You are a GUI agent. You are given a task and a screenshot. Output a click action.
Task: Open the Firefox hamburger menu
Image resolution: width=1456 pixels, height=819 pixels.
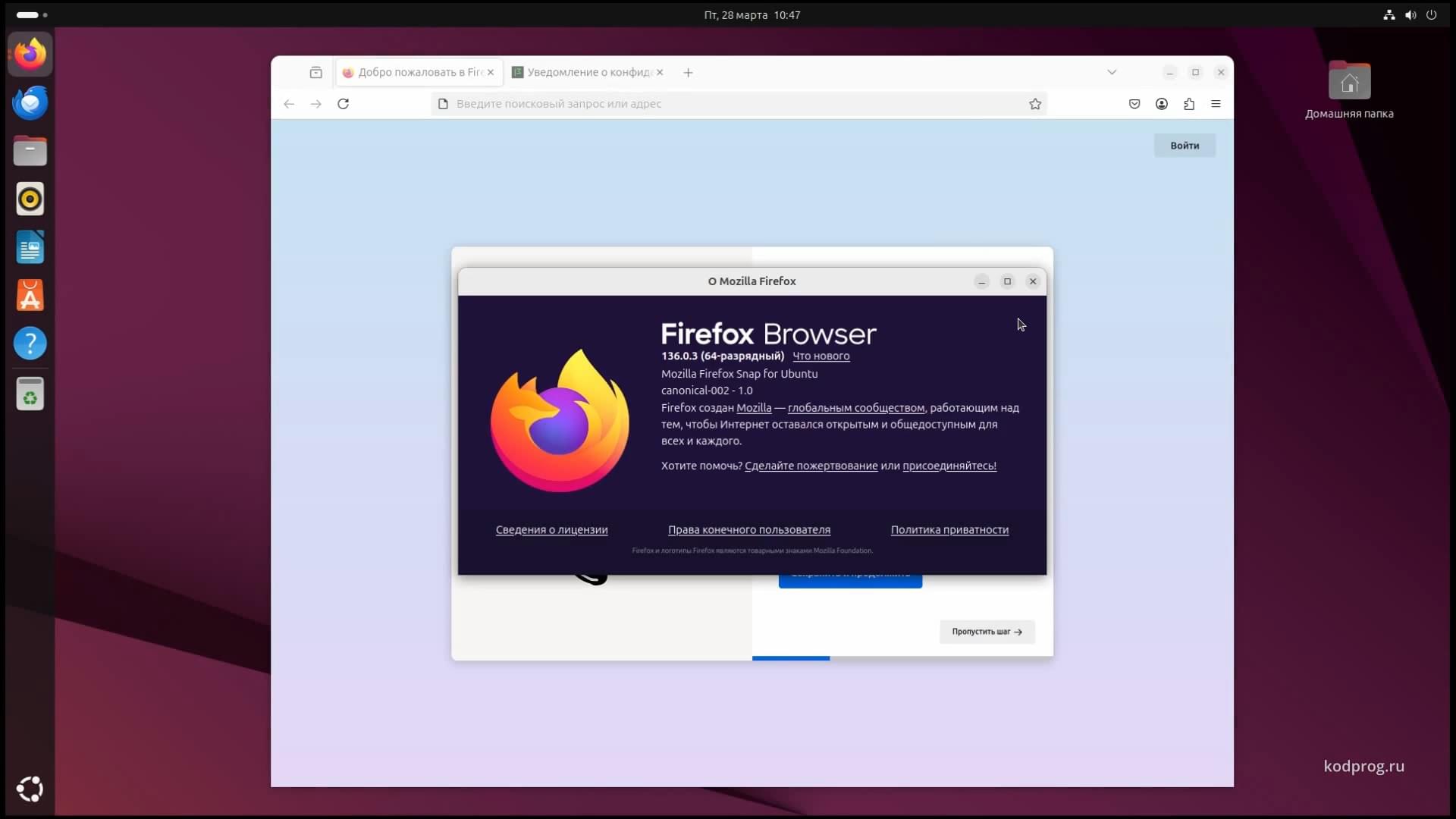tap(1216, 104)
